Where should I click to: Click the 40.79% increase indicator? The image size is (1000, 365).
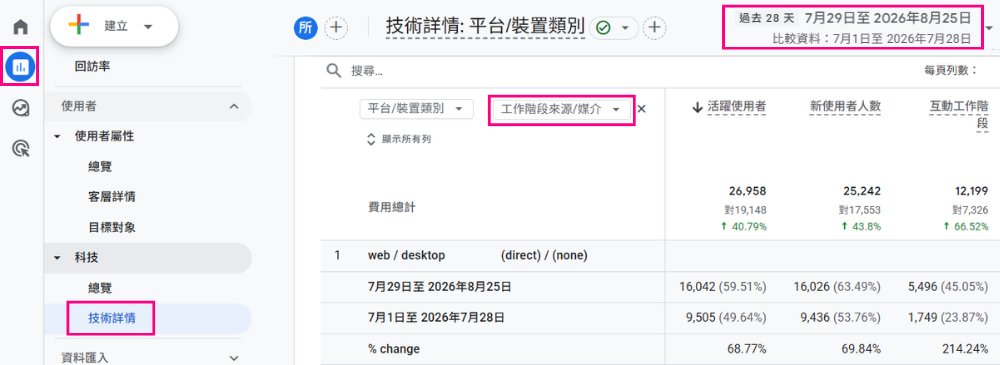(x=744, y=227)
